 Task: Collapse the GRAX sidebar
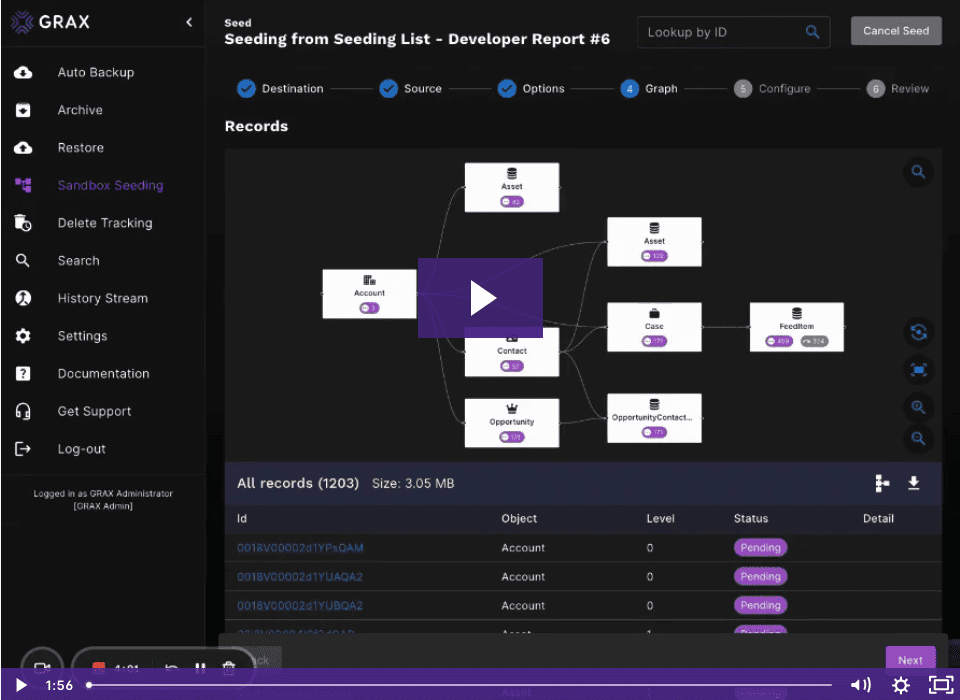(x=189, y=22)
